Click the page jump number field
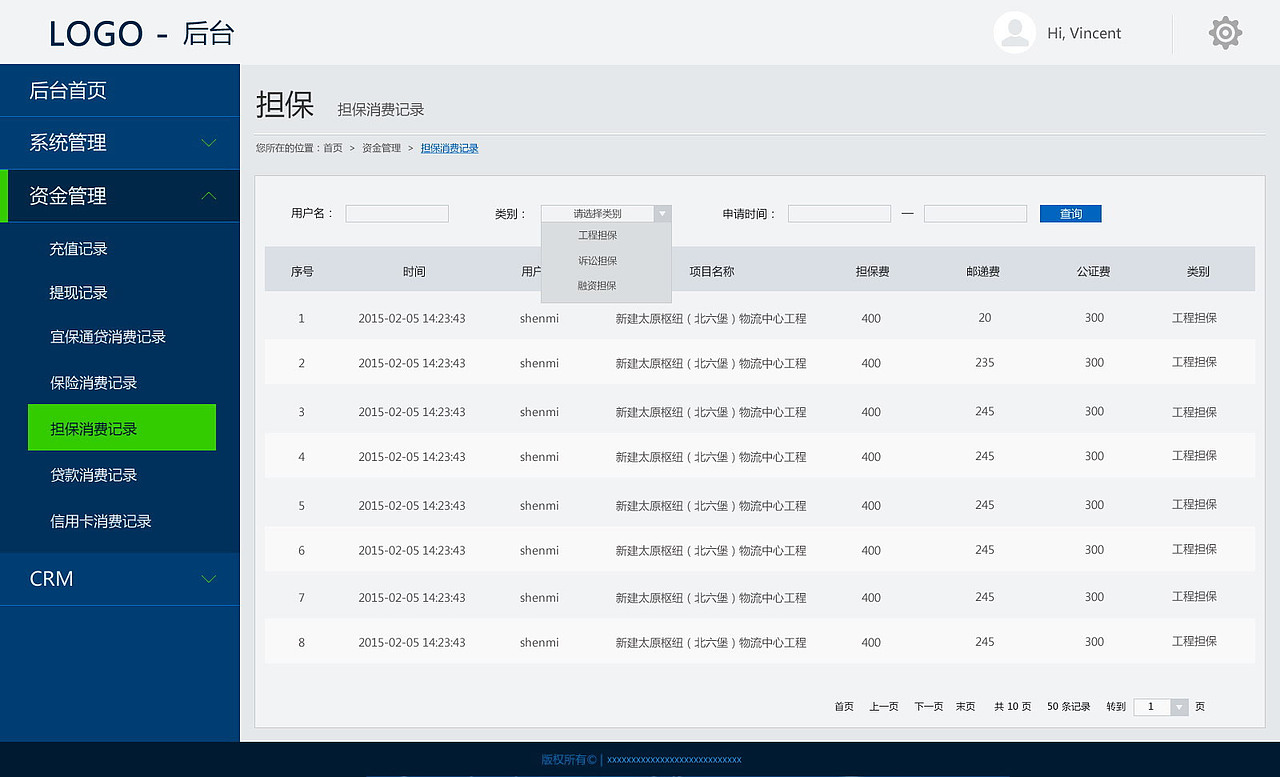The width and height of the screenshot is (1280, 777). coord(1152,707)
